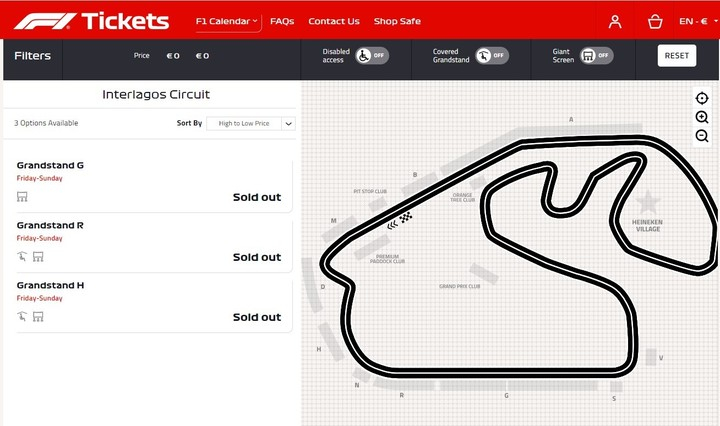
Task: Click the RESET filters button
Action: tap(677, 56)
